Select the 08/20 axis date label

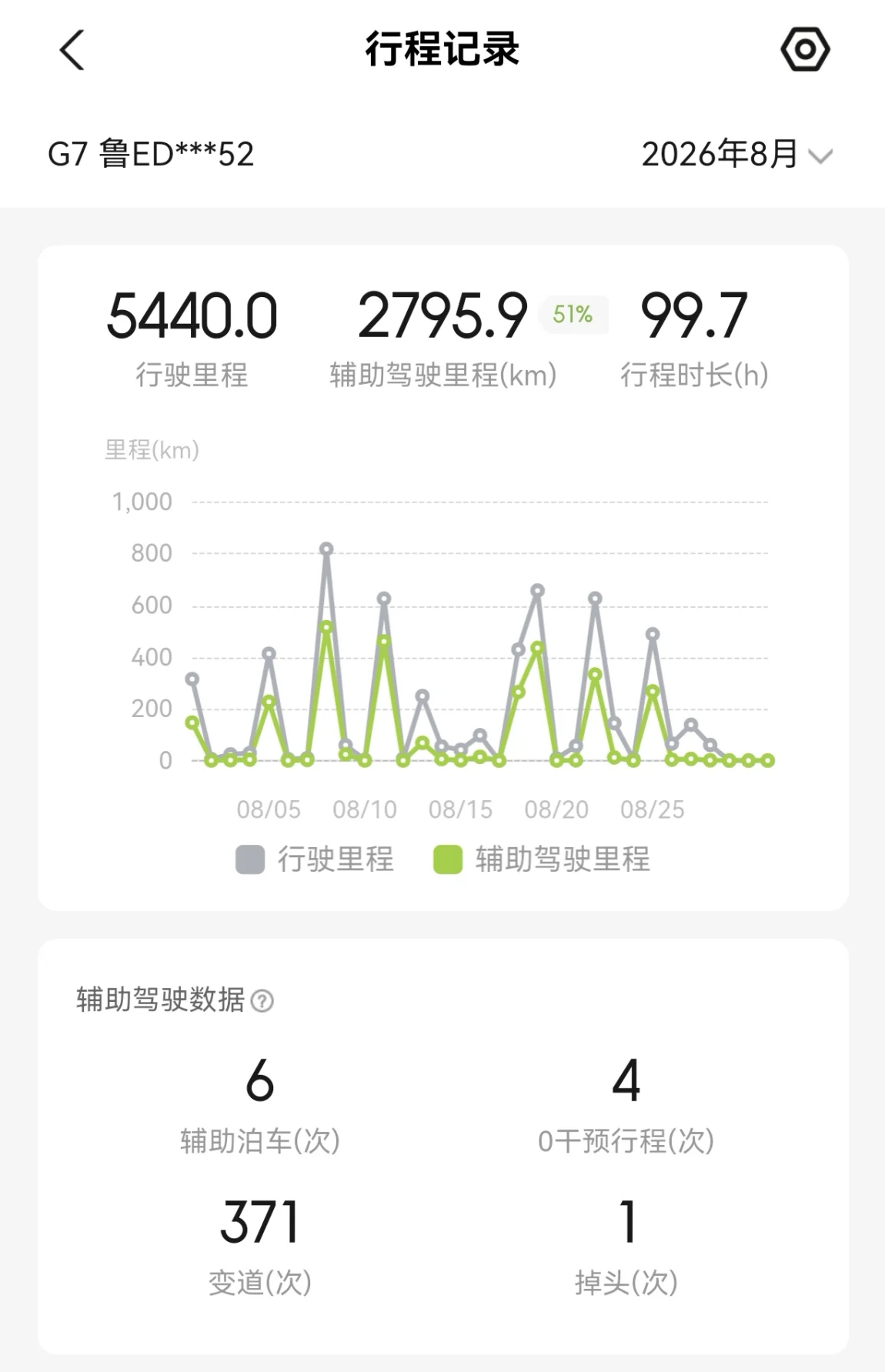556,810
